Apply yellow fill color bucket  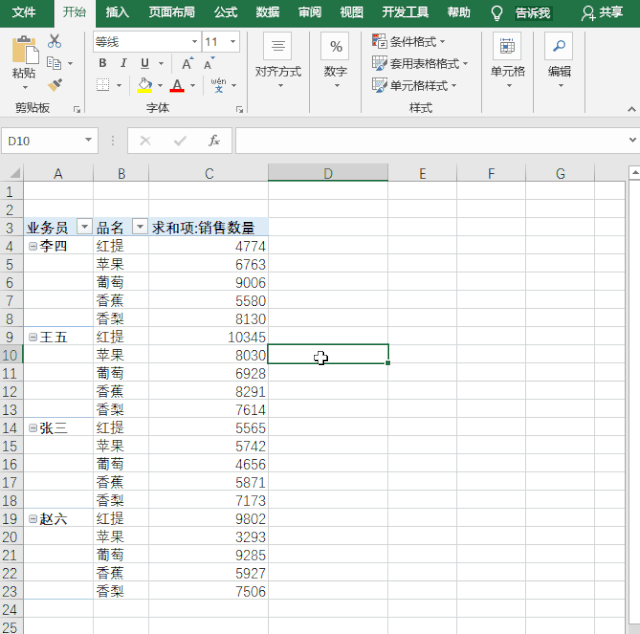[144, 85]
